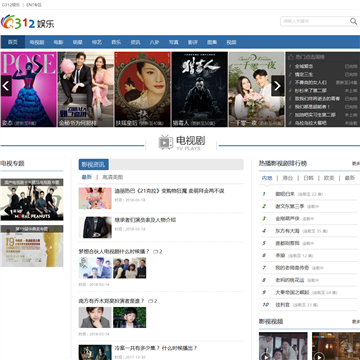Image resolution: width=360 pixels, height=360 pixels.
Task: Open the 音乐 navigation menu item
Action: pyautogui.click(x=116, y=42)
